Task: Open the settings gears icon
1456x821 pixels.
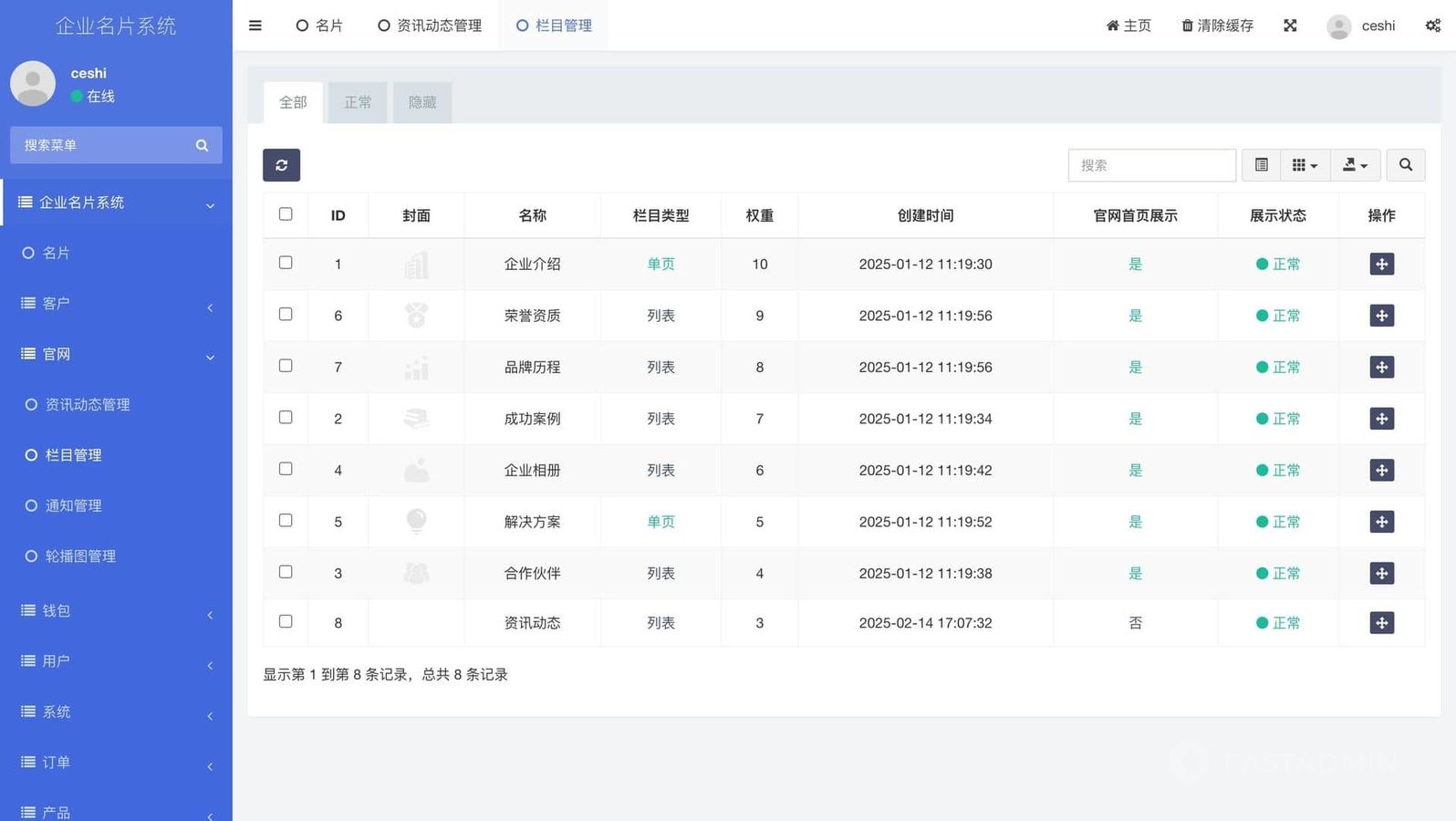Action: tap(1432, 26)
